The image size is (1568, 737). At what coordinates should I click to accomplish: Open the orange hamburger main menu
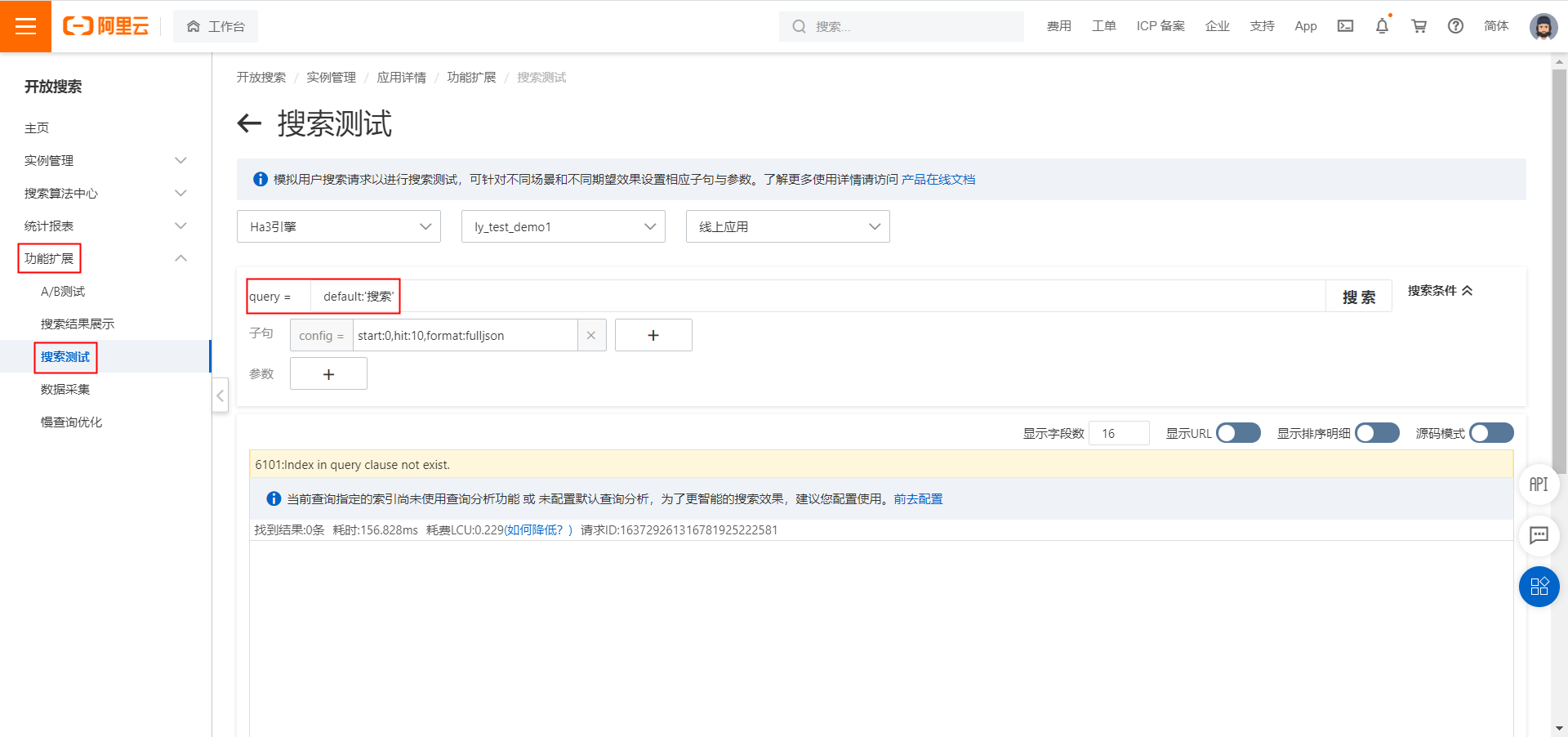[25, 26]
